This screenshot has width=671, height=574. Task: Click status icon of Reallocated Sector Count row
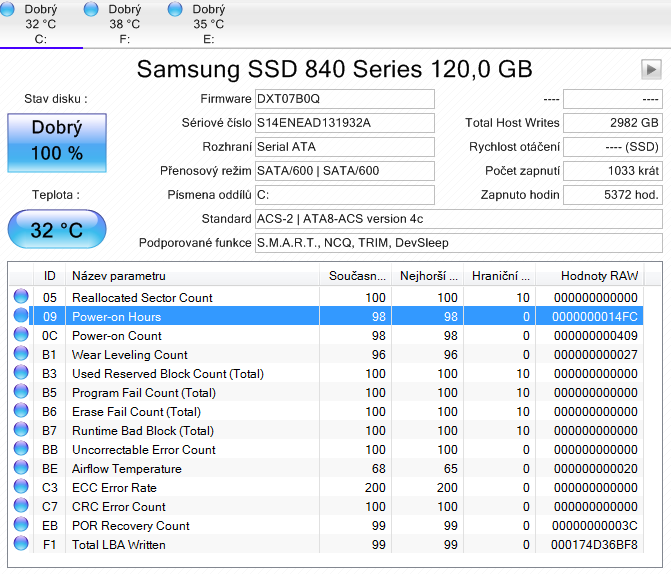point(21,296)
